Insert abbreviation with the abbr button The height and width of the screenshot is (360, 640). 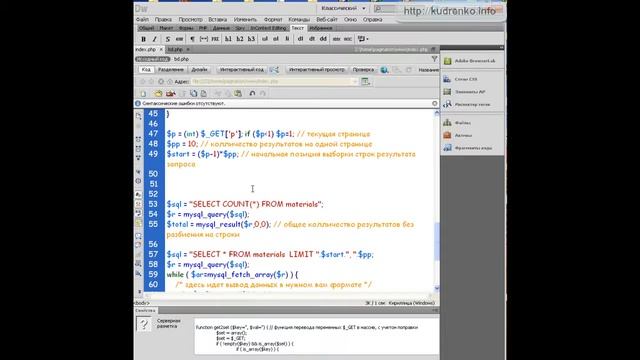(x=336, y=39)
